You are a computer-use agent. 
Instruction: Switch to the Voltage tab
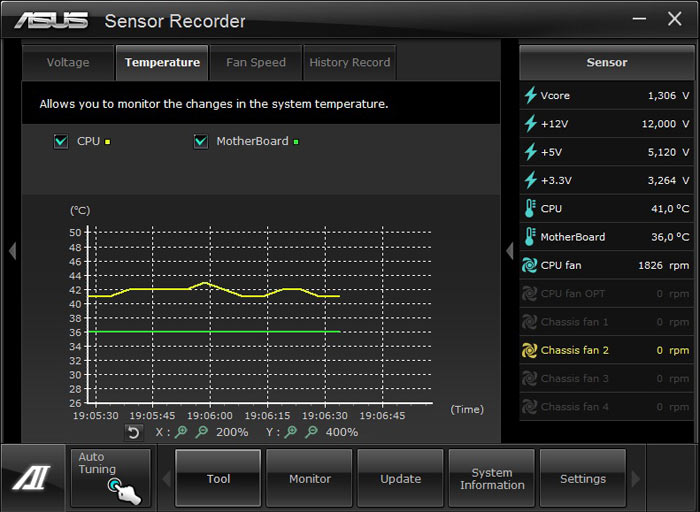pyautogui.click(x=68, y=62)
